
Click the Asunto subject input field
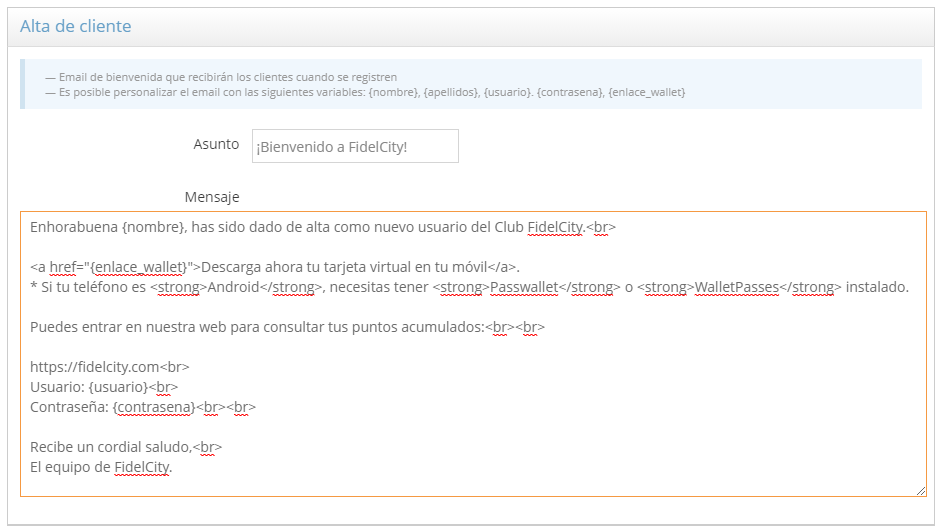tap(355, 146)
